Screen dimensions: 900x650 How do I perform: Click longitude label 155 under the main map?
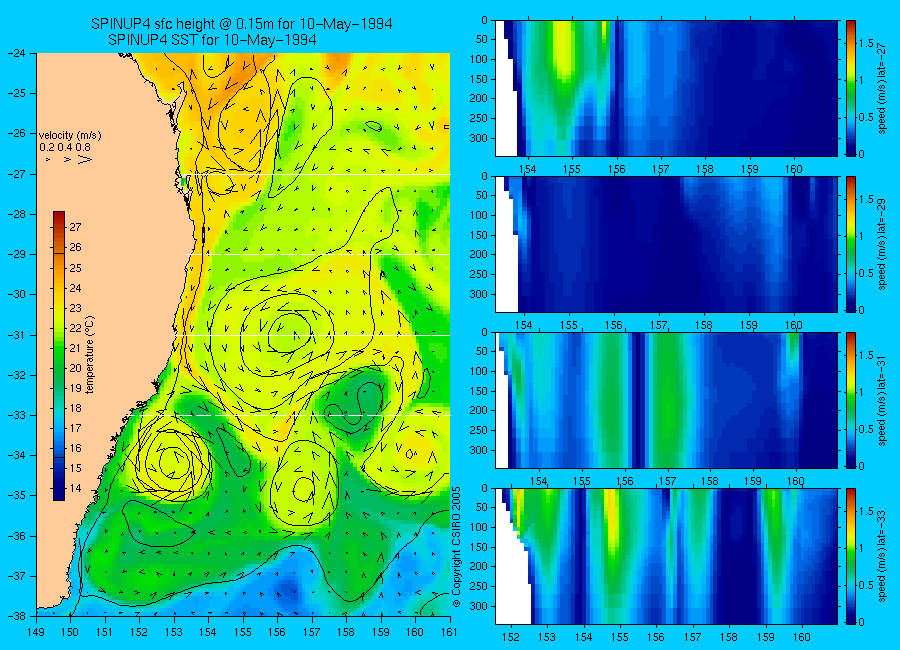pos(243,632)
